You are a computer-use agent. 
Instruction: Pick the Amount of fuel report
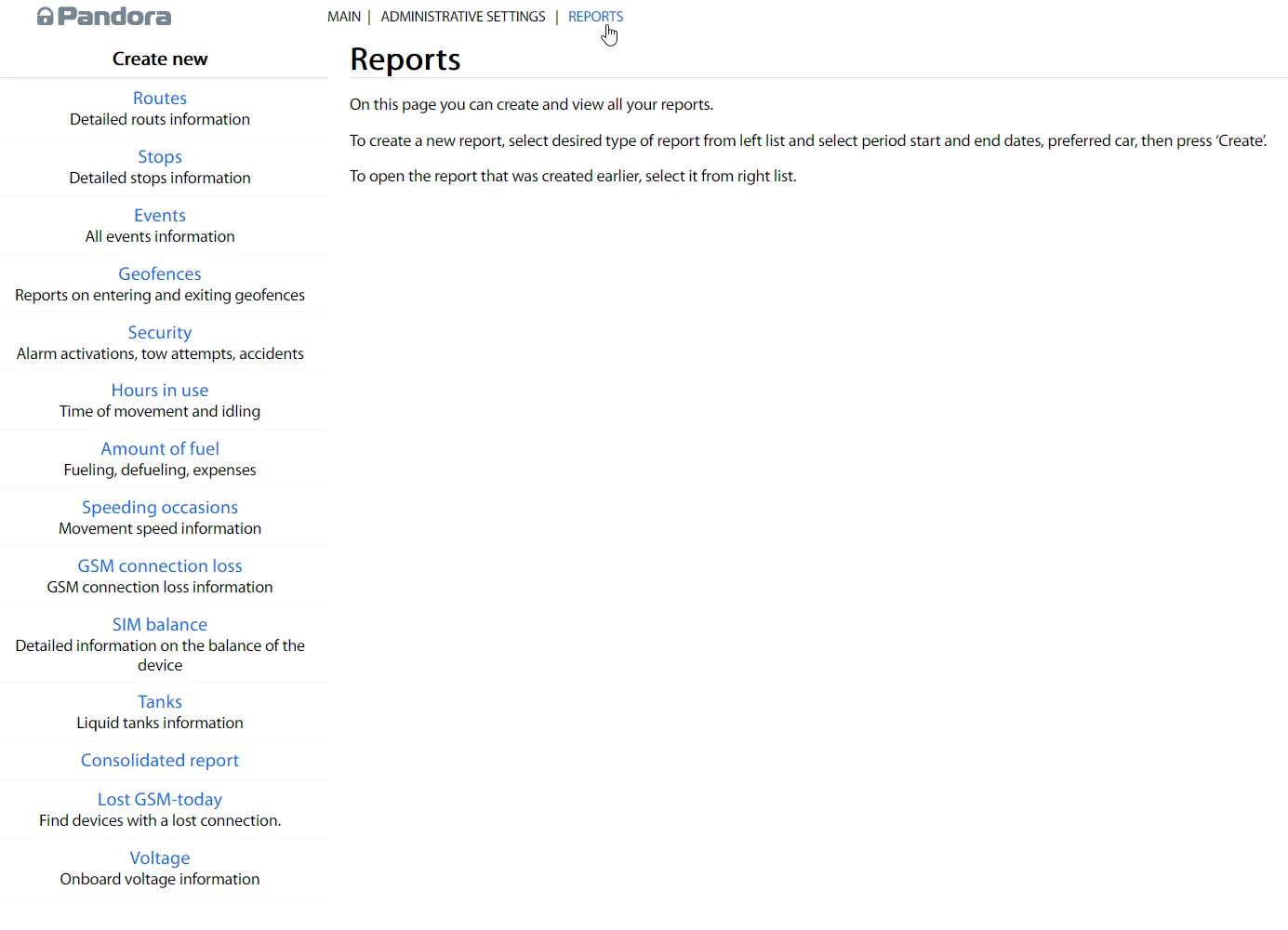click(x=160, y=448)
